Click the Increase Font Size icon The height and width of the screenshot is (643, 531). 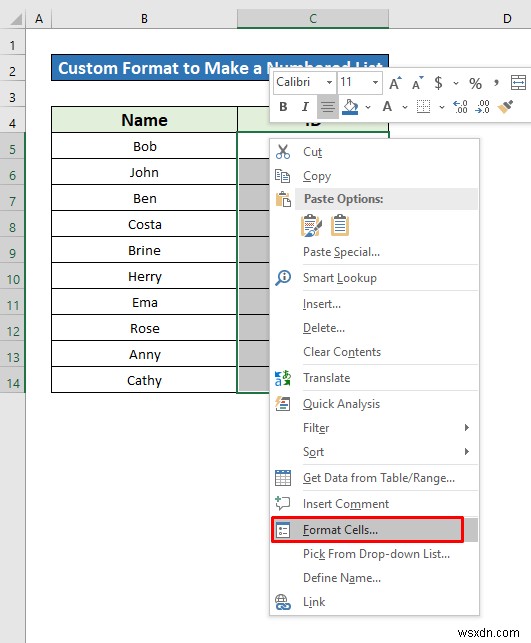(x=395, y=83)
